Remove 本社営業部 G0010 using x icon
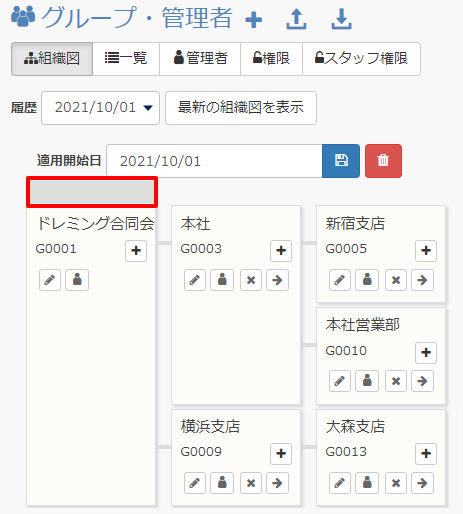The height and width of the screenshot is (514, 463). [x=396, y=381]
